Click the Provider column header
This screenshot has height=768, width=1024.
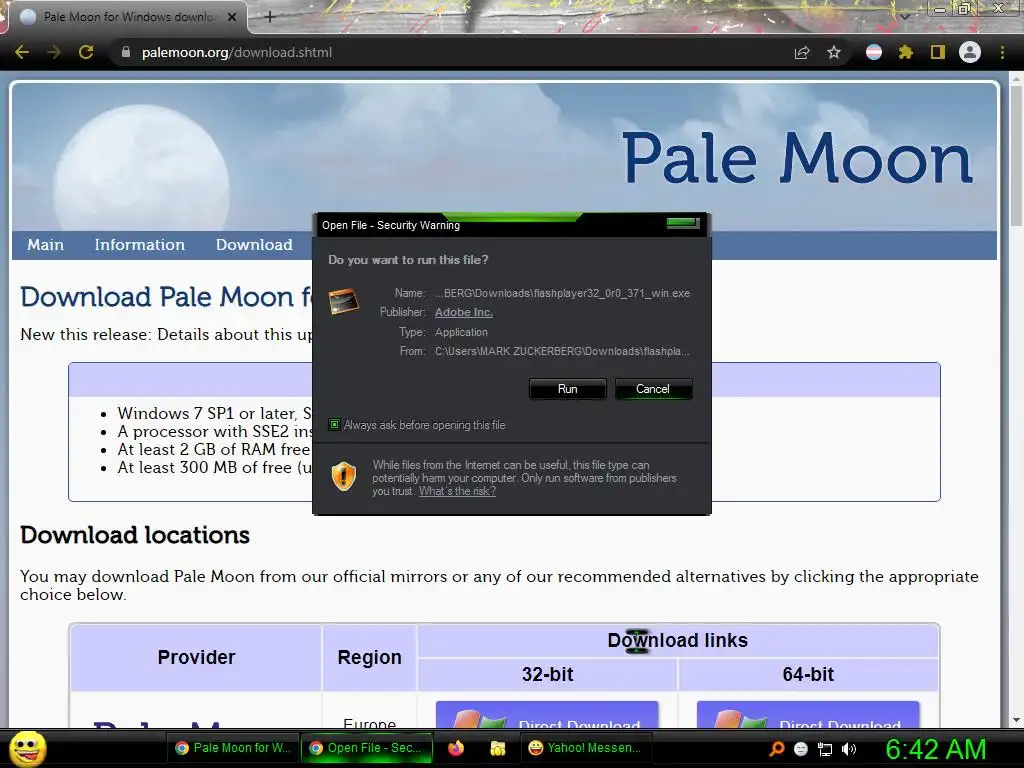(x=196, y=658)
